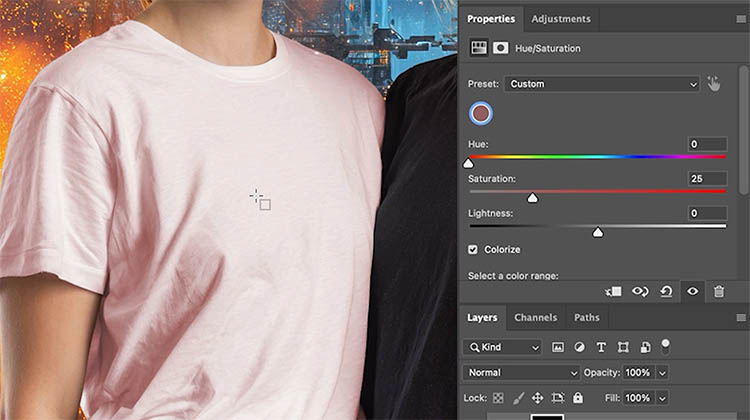
Task: View the previous state of the adjustment
Action: 640,291
